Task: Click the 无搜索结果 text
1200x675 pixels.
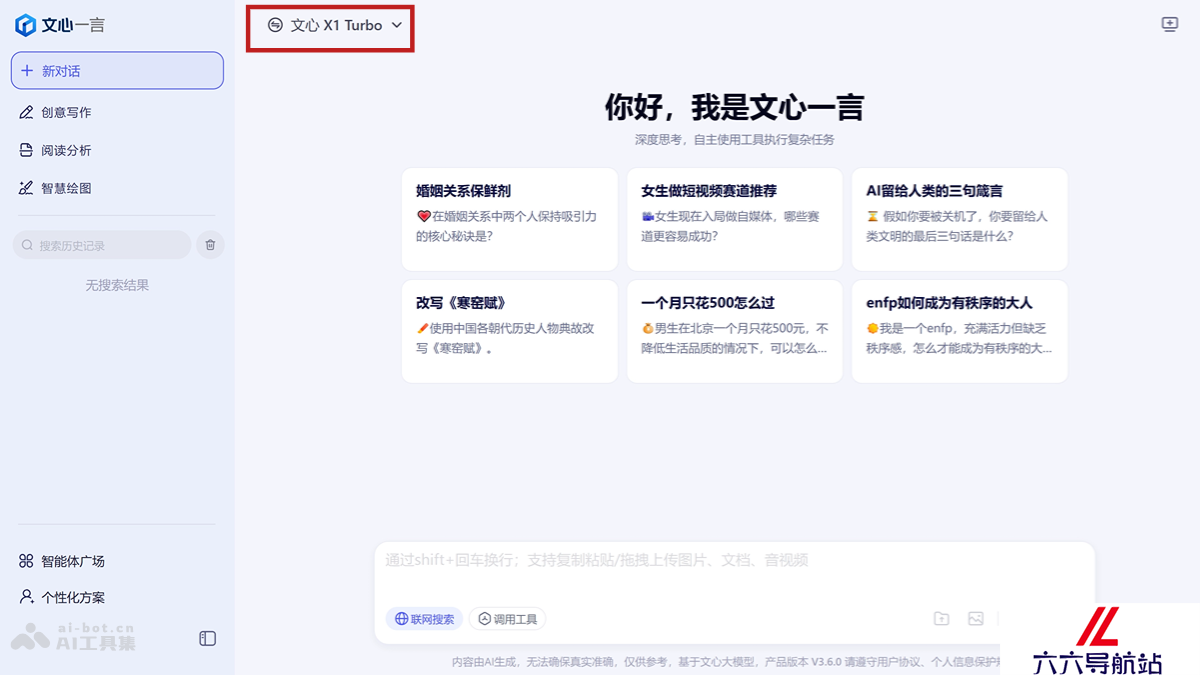Action: [117, 285]
